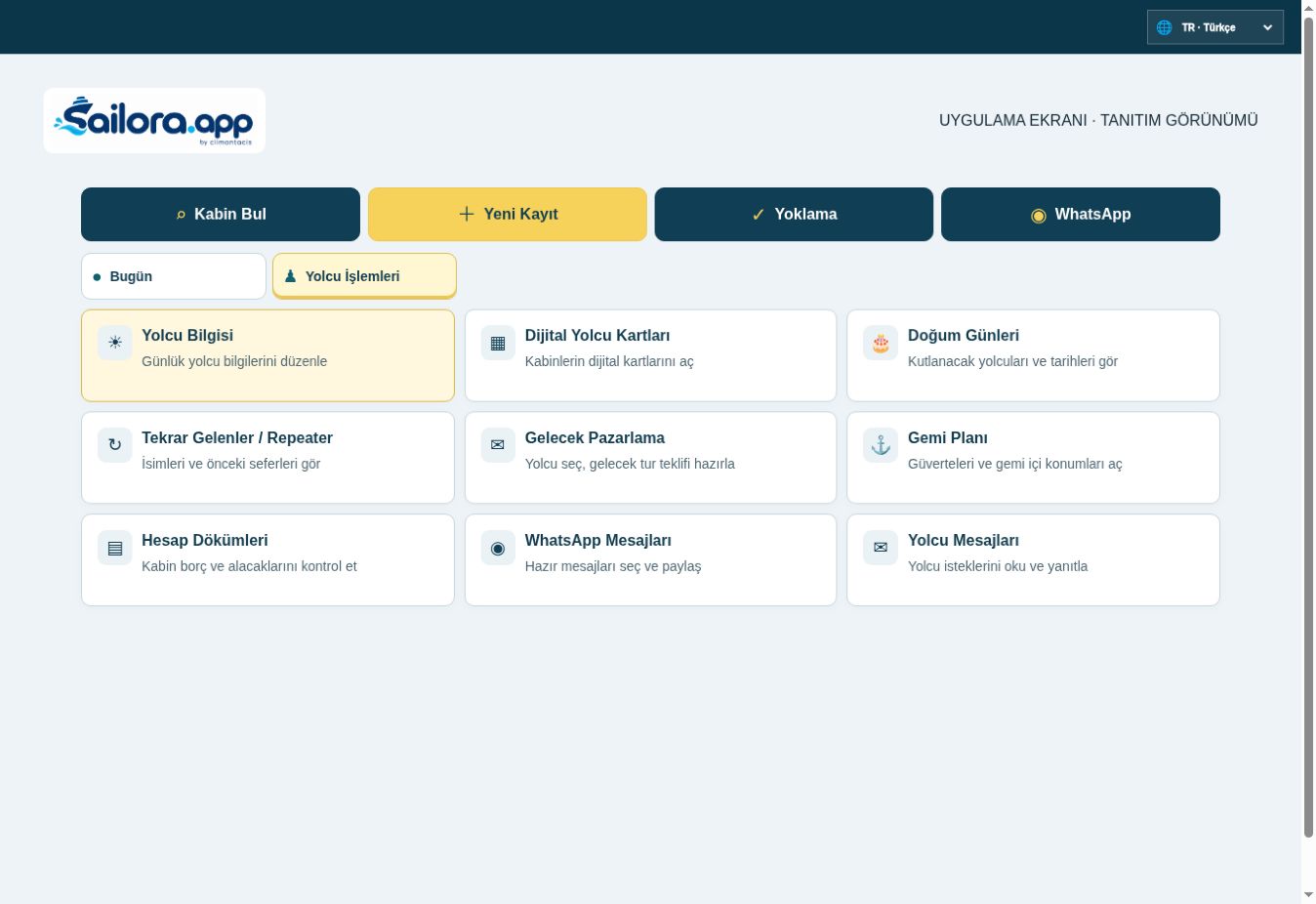Click the plus icon on Yeni Kayıt

tap(467, 214)
